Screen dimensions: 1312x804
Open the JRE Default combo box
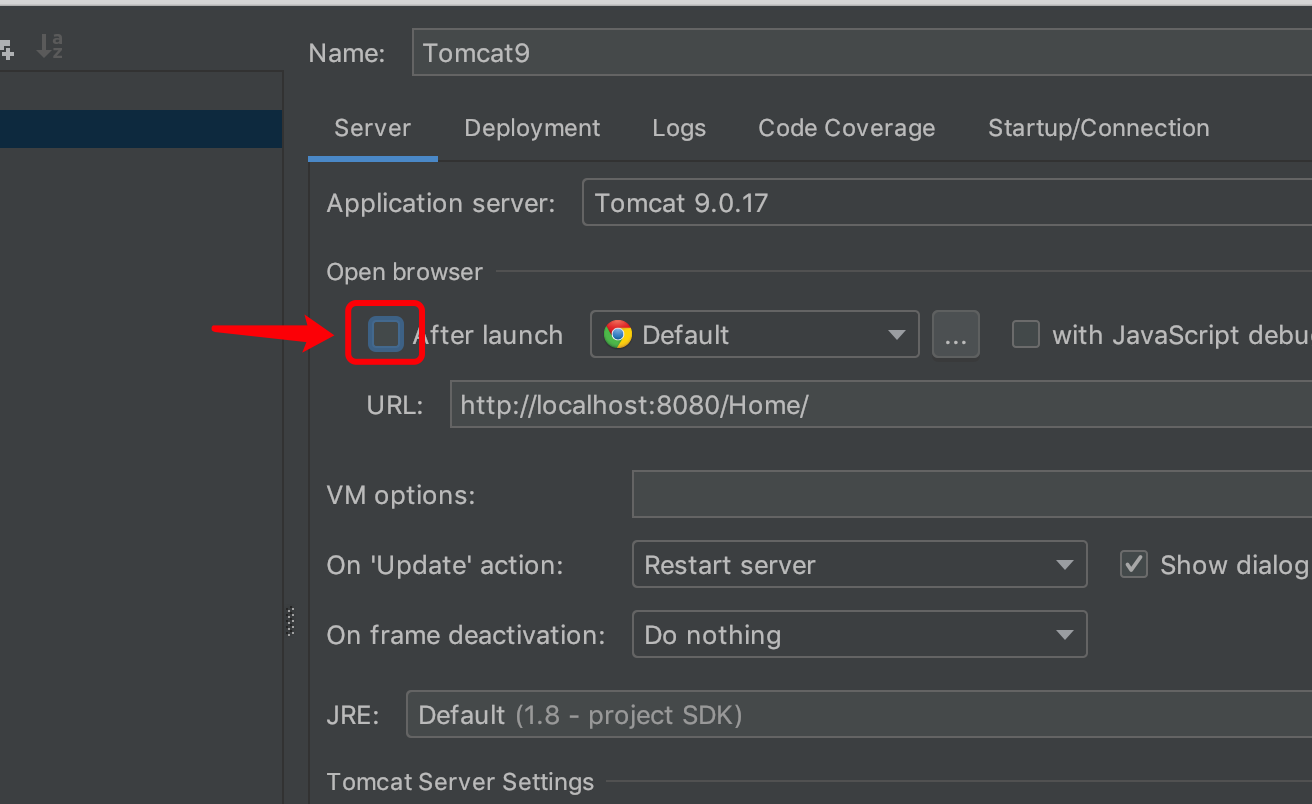tap(859, 715)
